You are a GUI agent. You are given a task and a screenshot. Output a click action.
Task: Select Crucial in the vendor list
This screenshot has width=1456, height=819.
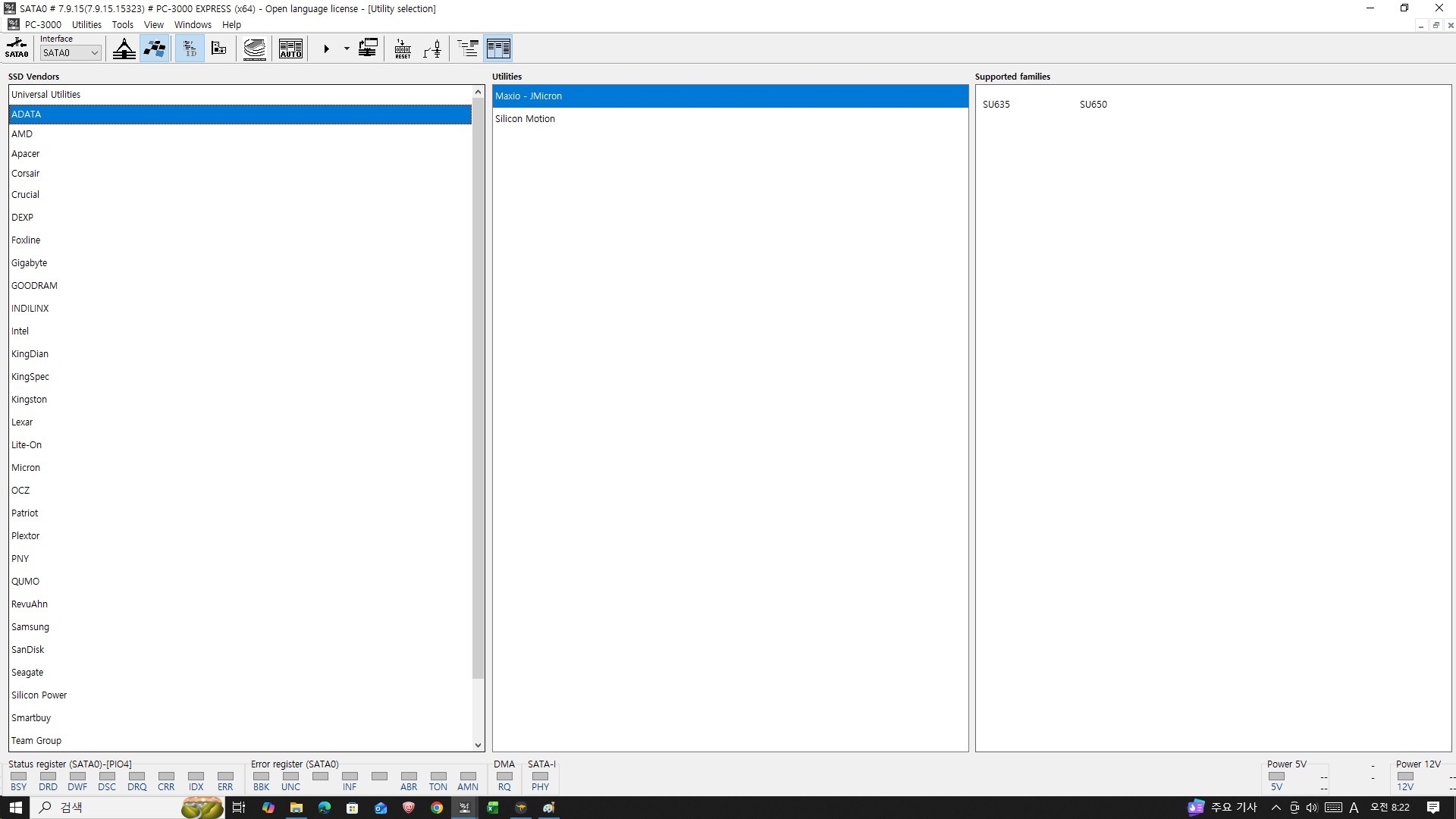tap(240, 195)
